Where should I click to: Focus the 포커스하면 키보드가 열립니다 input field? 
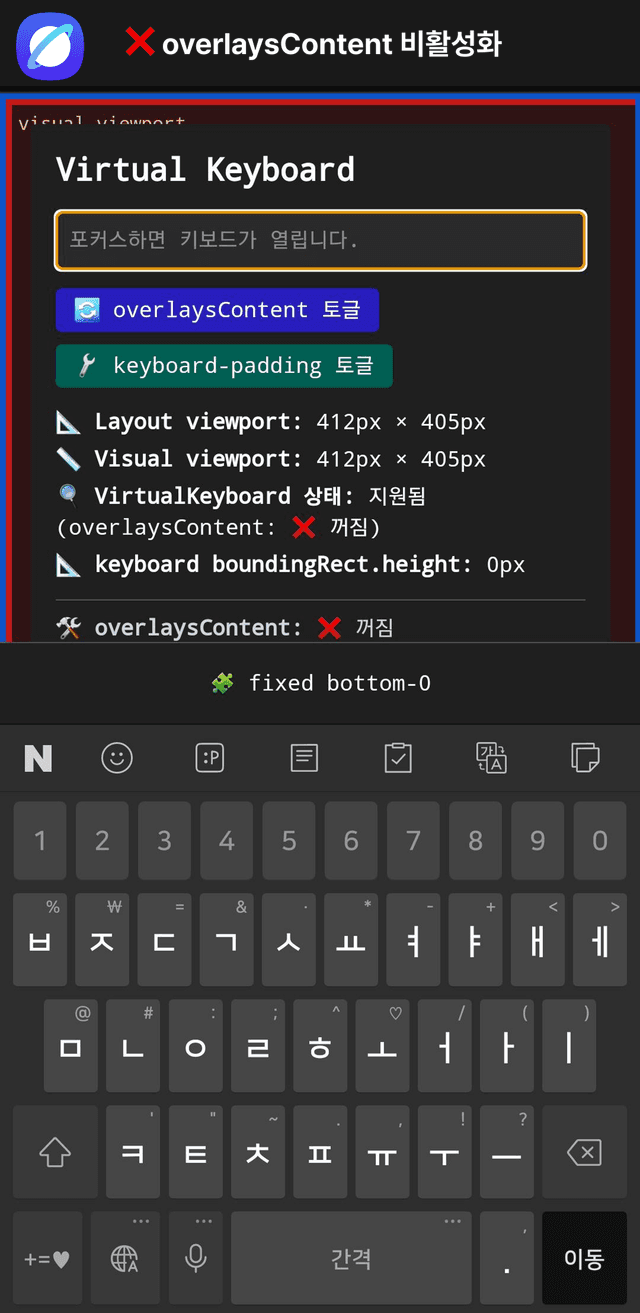pos(320,240)
